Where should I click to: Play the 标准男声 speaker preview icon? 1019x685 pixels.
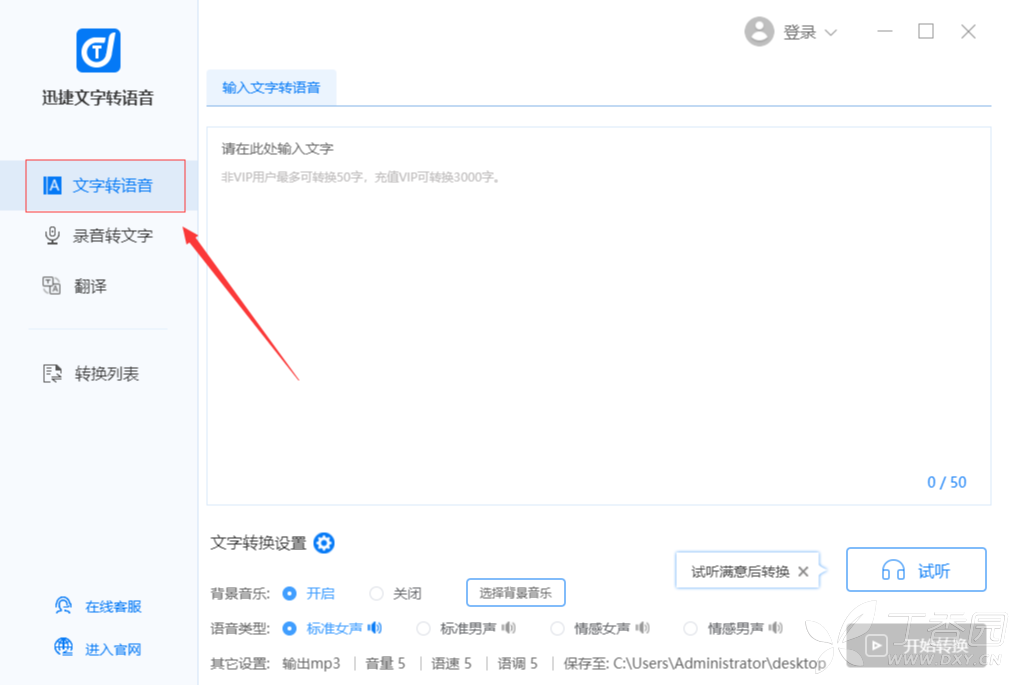(509, 628)
